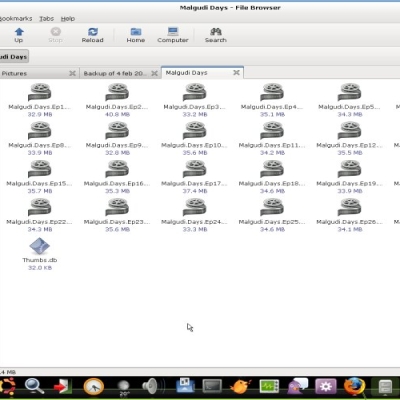Click the 35.7 MB size label
This screenshot has width=400, height=400.
[40, 191]
